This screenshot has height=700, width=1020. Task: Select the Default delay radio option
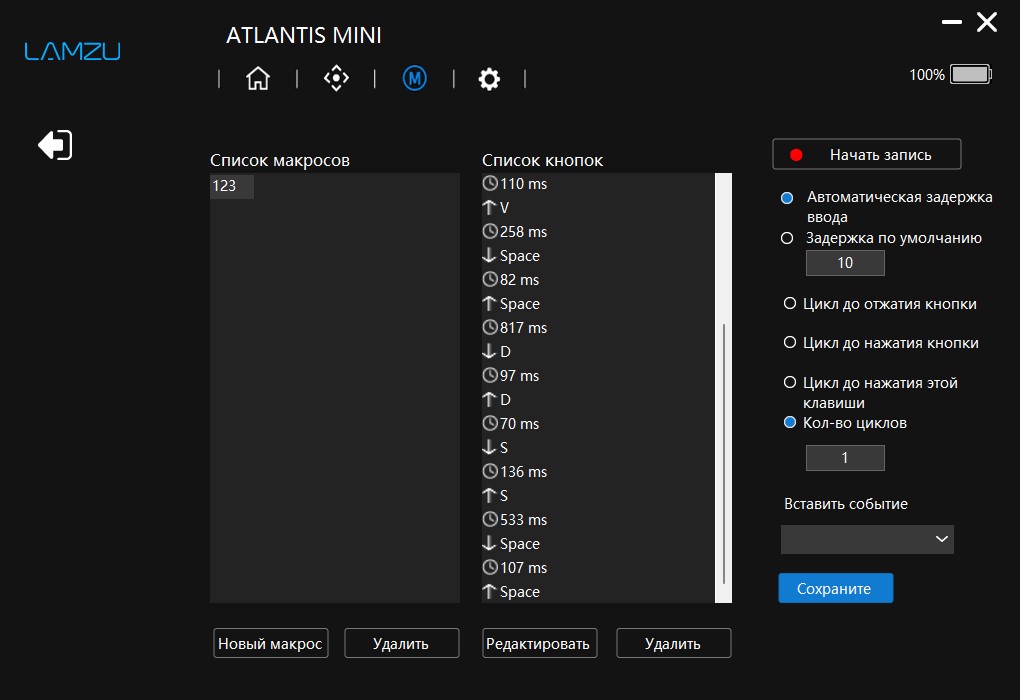(787, 238)
